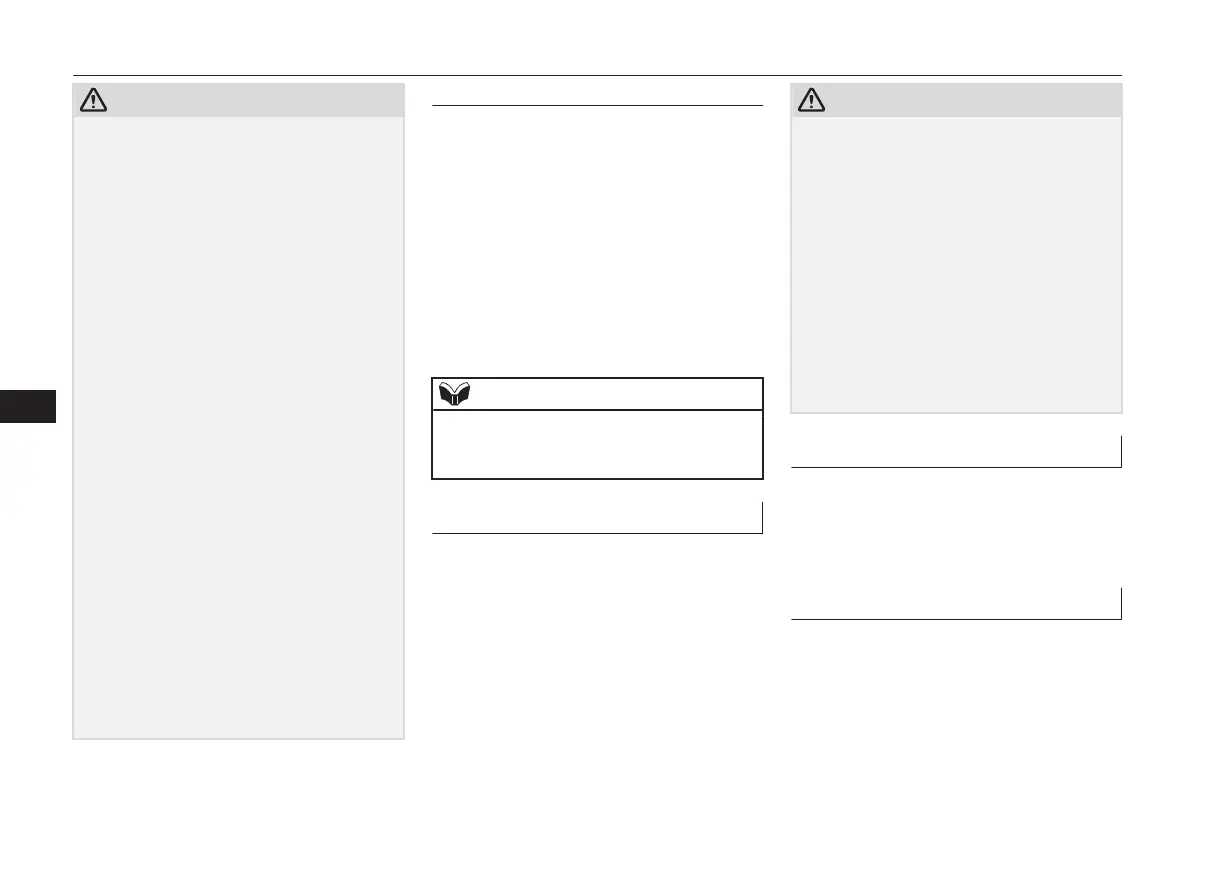The image size is (1222, 871).
Task: Click the empty bottom margin beneath the left warning box
Action: pyautogui.click(x=238, y=790)
